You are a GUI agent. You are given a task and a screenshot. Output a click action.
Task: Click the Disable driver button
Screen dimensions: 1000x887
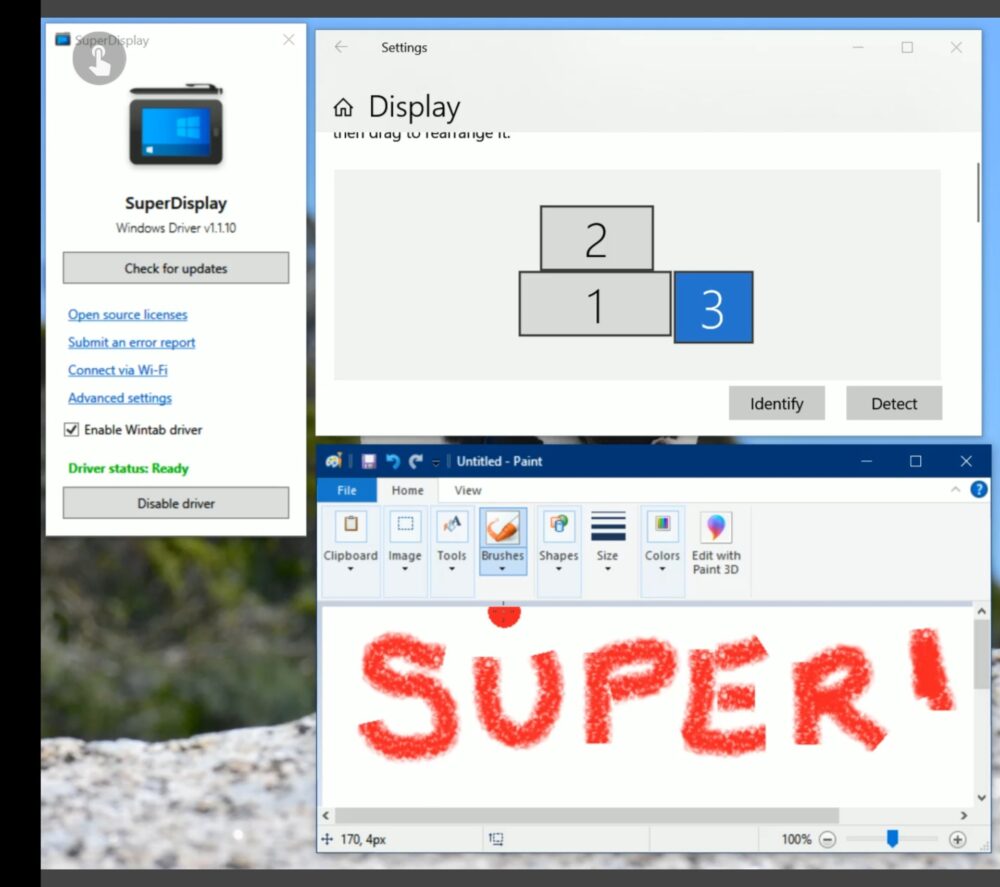175,503
